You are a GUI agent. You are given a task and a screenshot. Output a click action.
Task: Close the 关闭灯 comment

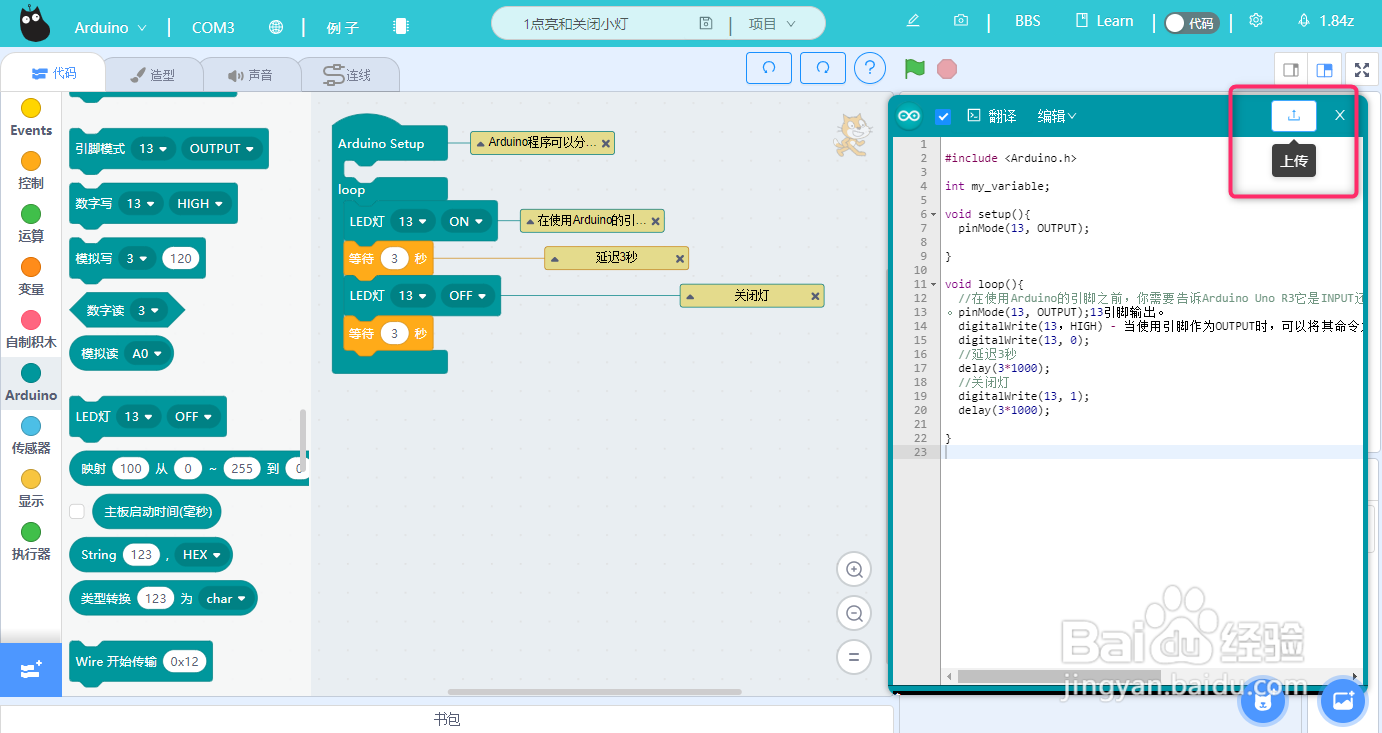[816, 296]
